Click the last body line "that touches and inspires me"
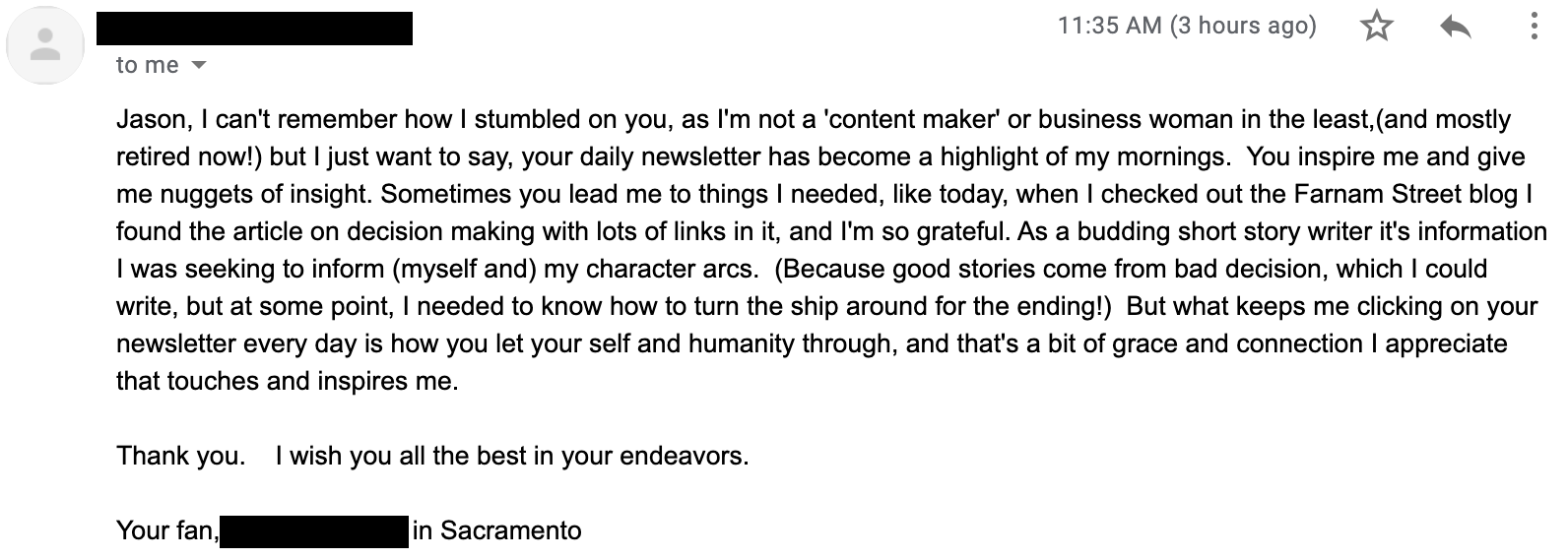 click(288, 382)
